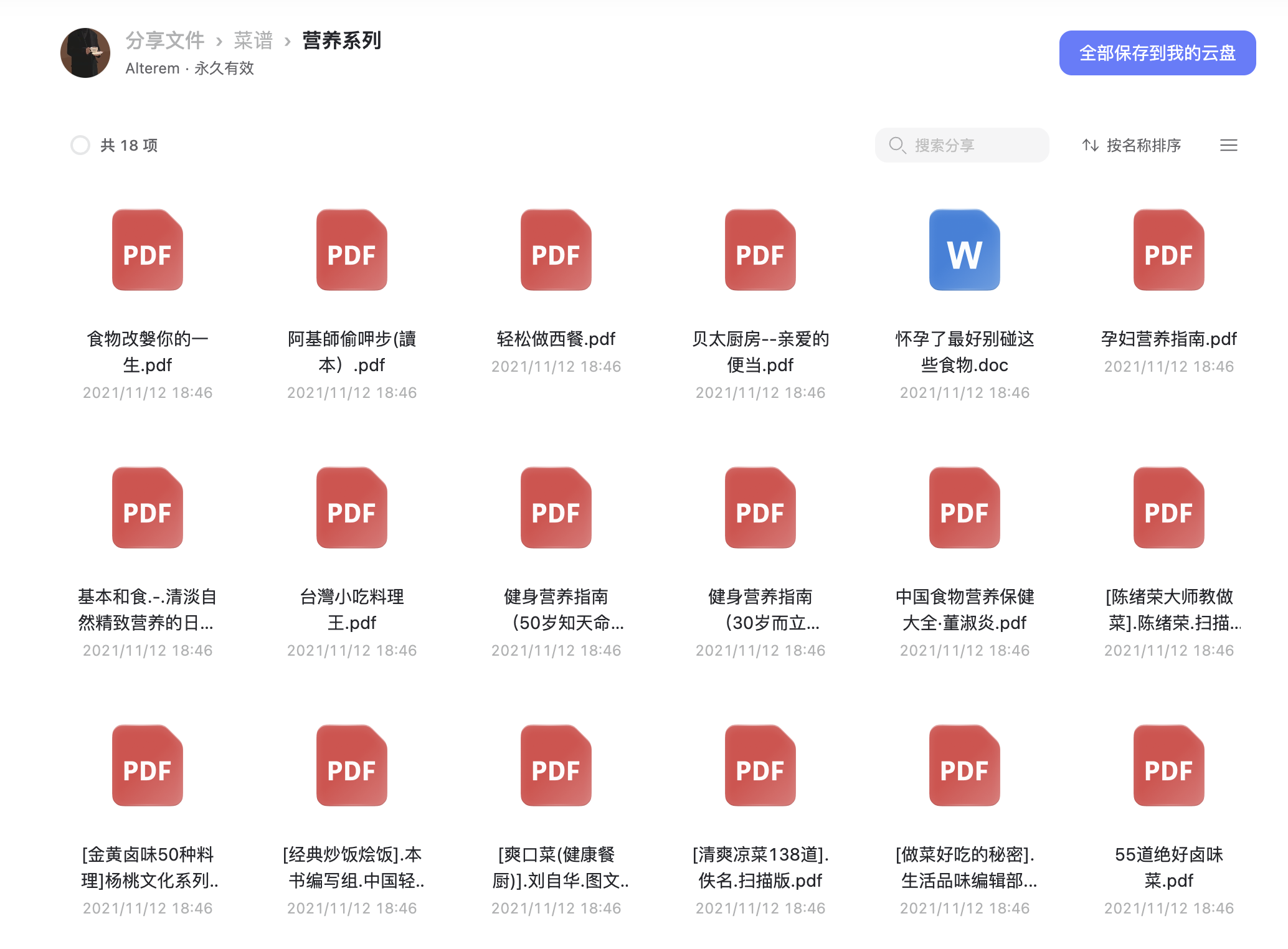The width and height of the screenshot is (1288, 949).
Task: Click the 食物改變你的一生.pdf icon
Action: tap(147, 250)
